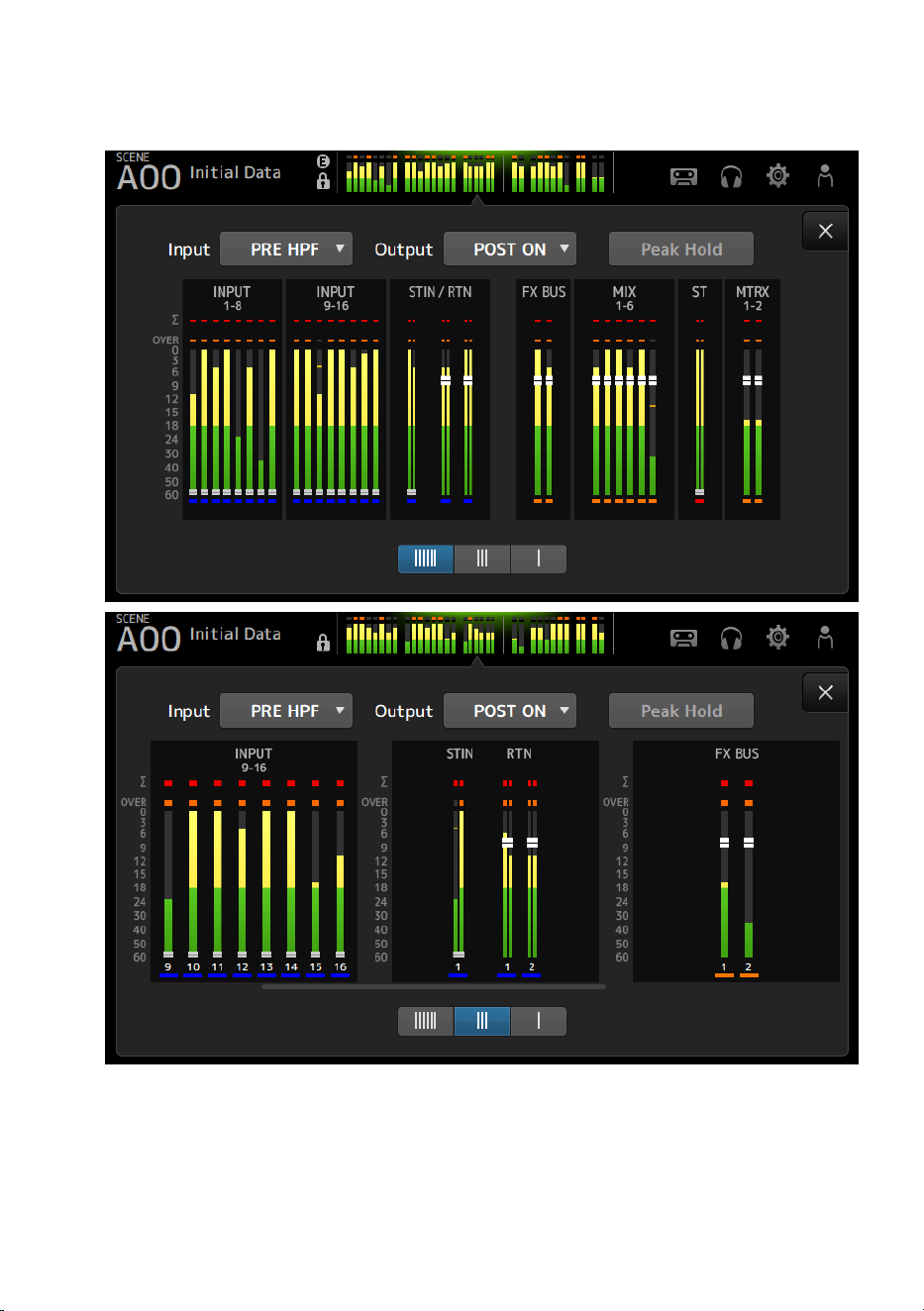The width and height of the screenshot is (924, 1311).
Task: Open Output POST ON dropdown in upper screen
Action: [x=510, y=250]
